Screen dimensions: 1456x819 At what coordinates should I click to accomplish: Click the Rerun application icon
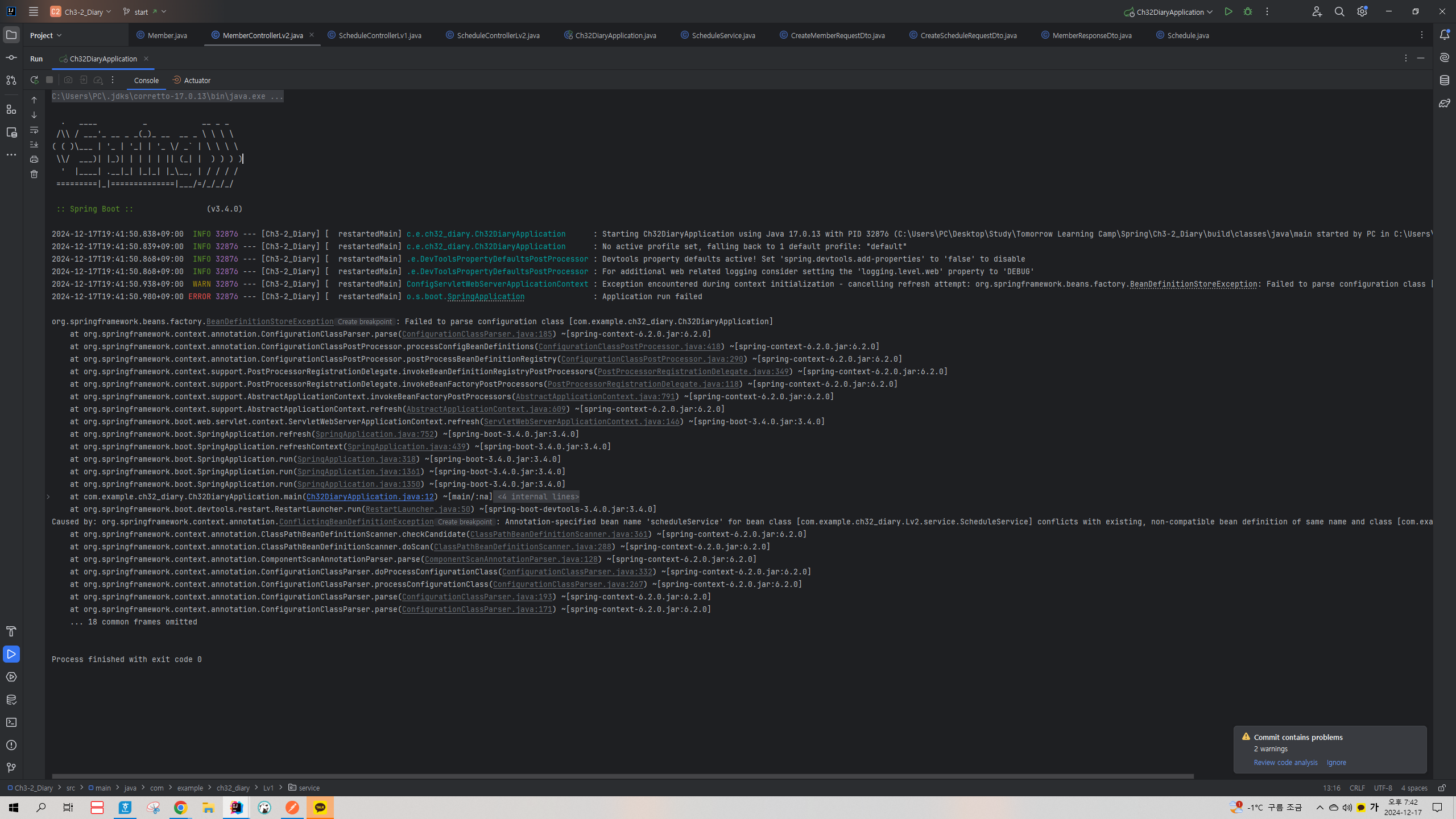click(34, 80)
